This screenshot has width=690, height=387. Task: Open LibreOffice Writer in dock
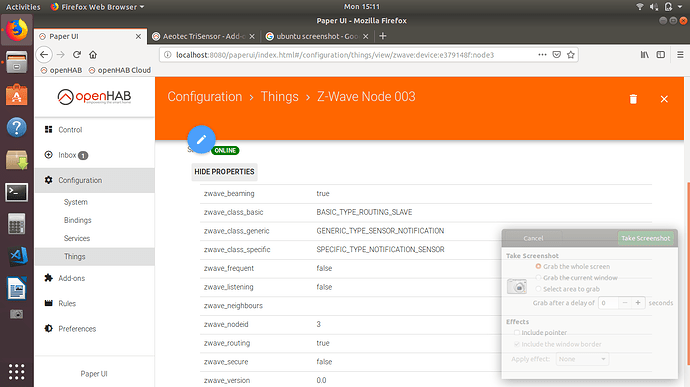coord(17,289)
